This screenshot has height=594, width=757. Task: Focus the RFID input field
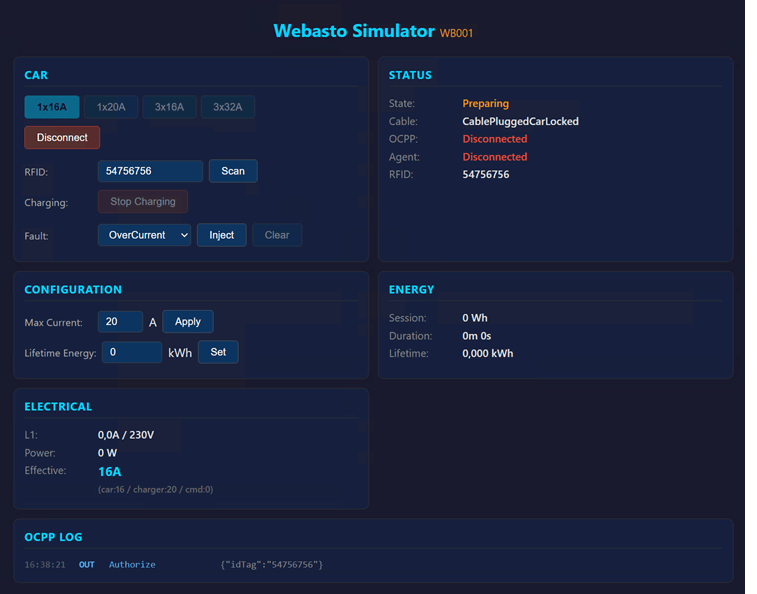coord(150,171)
